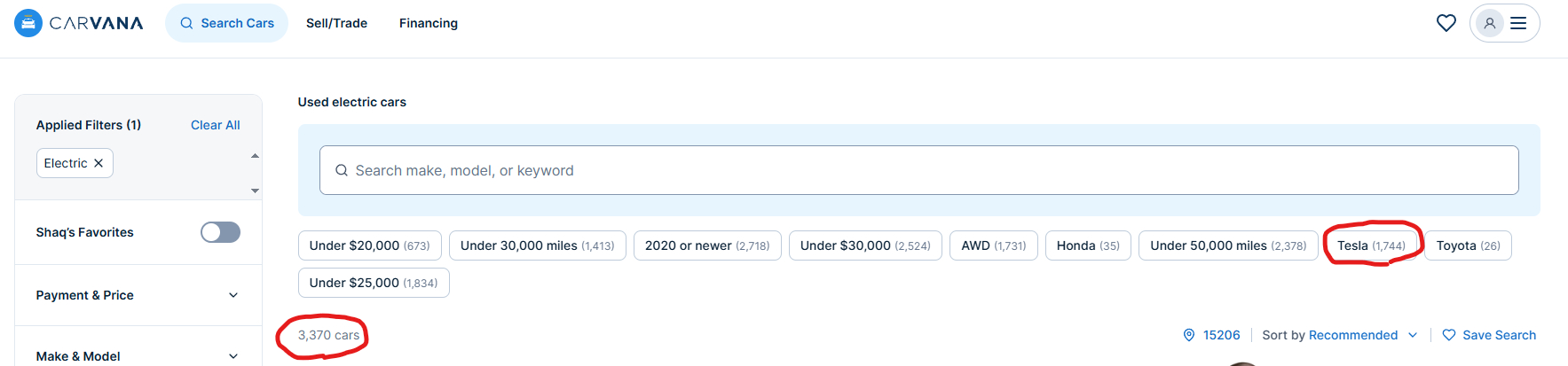
Task: Expand the Make & Model section
Action: click(x=233, y=356)
